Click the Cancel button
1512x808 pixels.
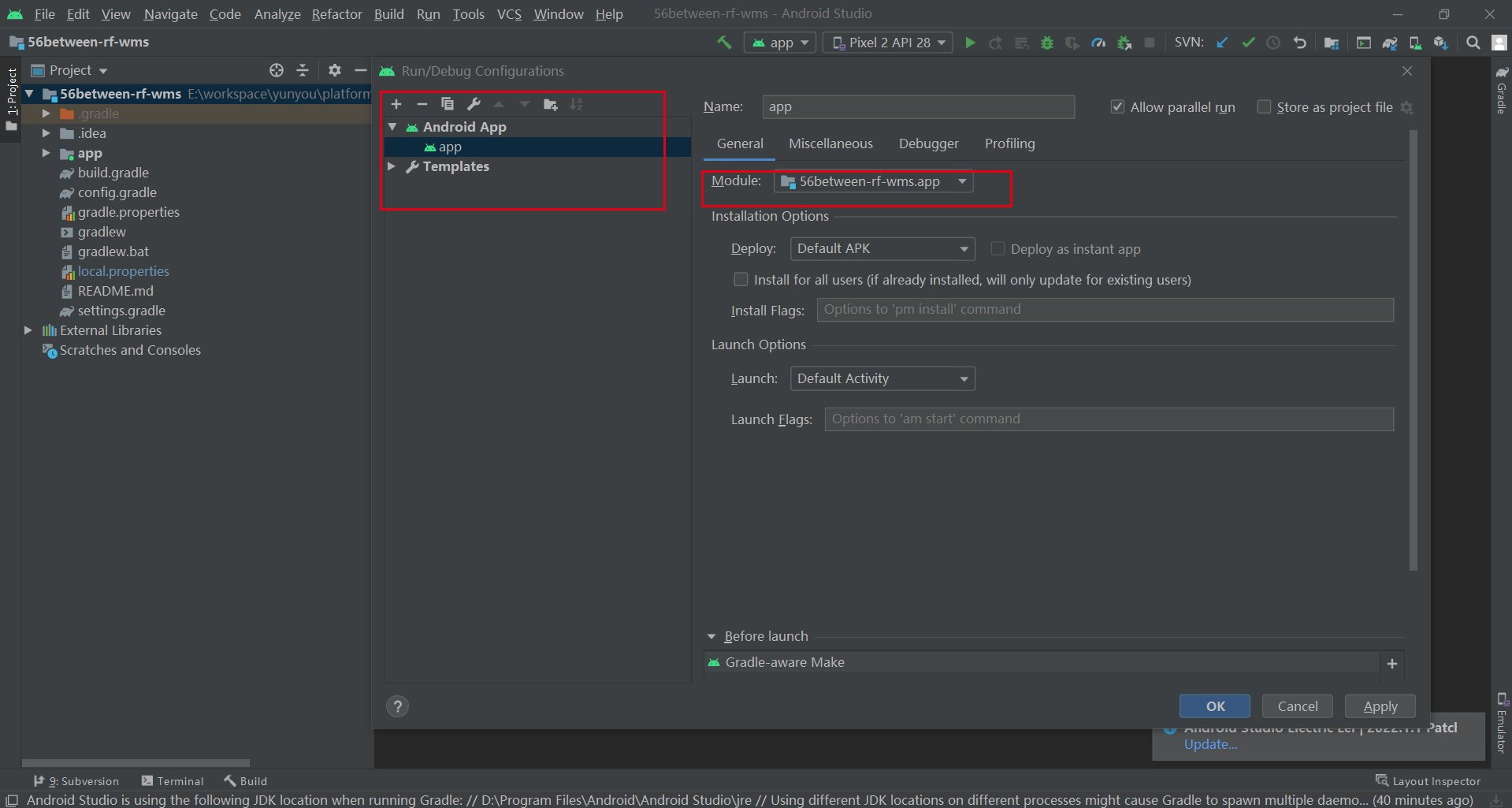coord(1297,706)
